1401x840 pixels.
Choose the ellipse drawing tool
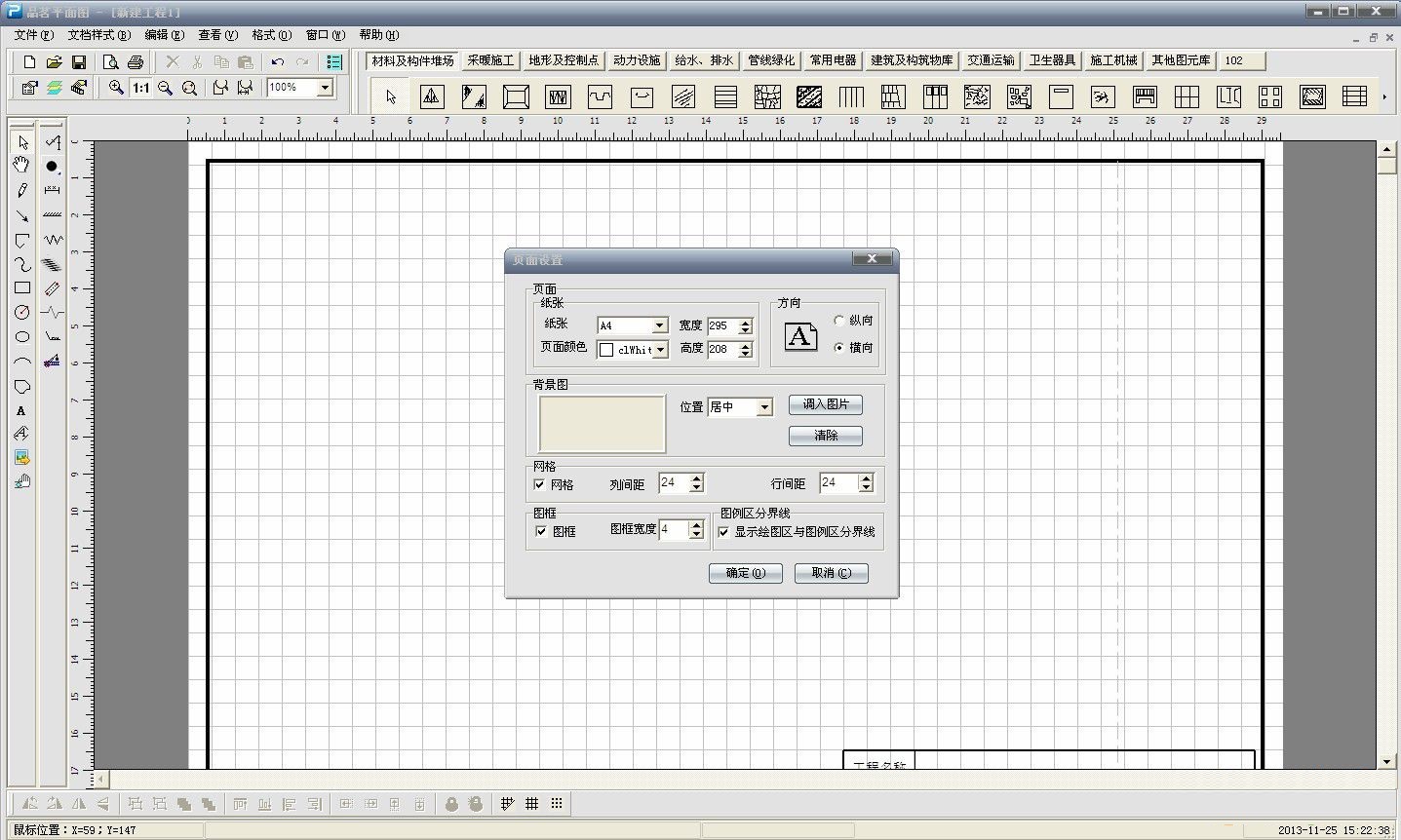(x=21, y=337)
